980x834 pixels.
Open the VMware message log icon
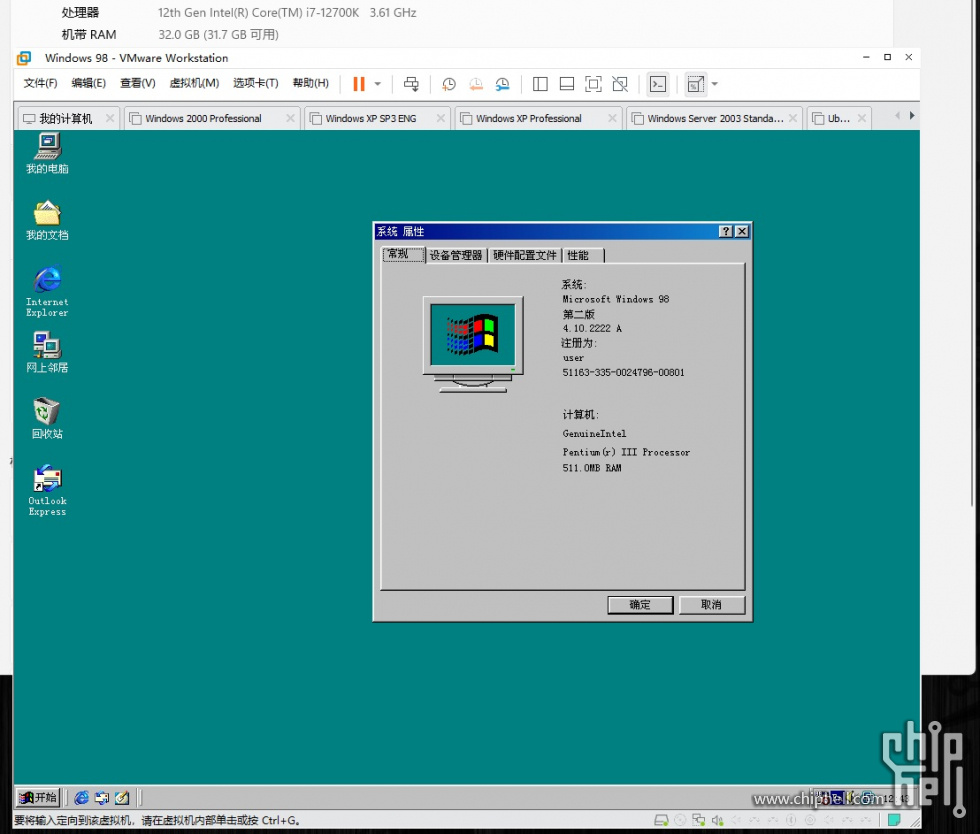click(x=894, y=820)
